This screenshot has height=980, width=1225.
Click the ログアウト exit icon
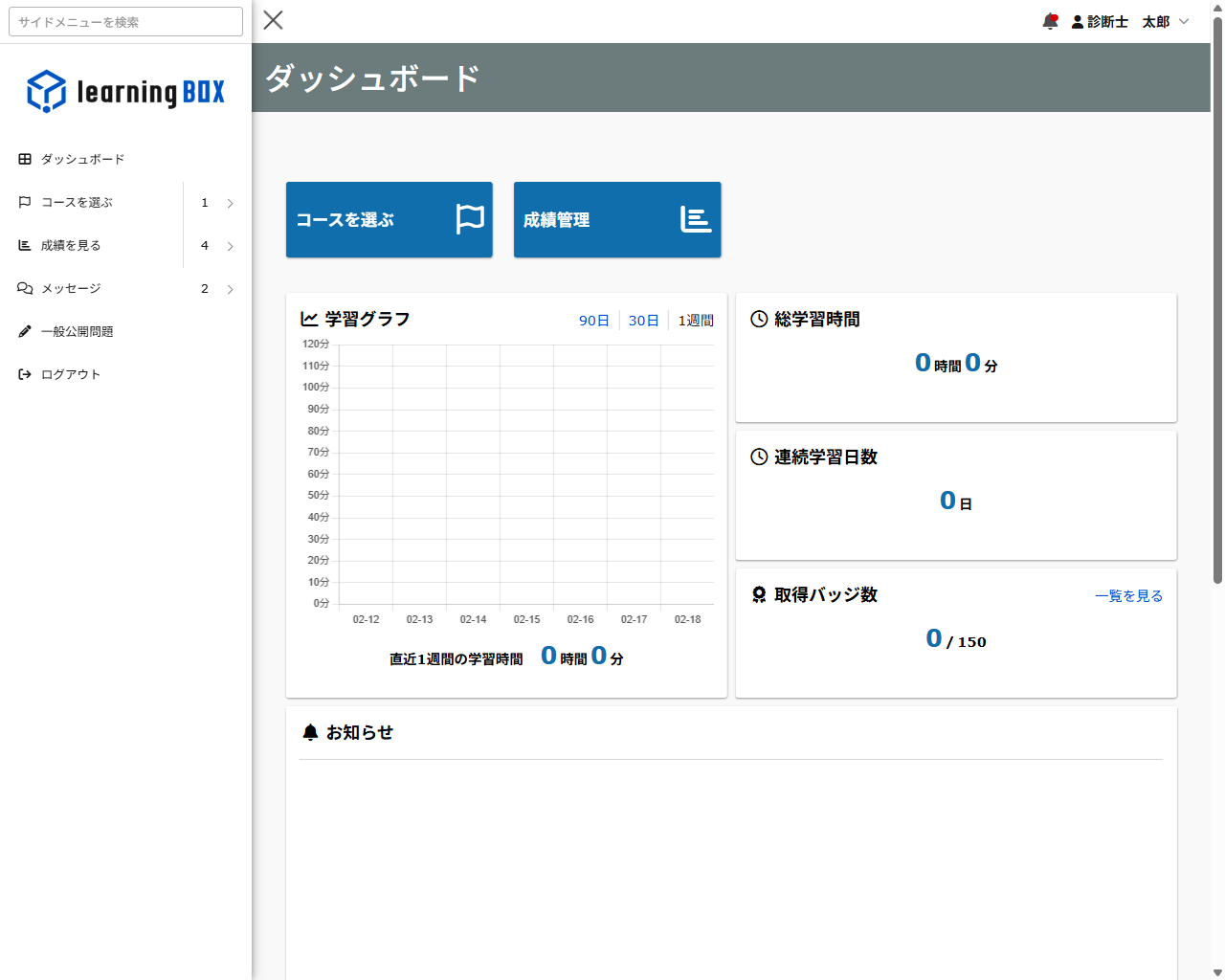pos(24,374)
